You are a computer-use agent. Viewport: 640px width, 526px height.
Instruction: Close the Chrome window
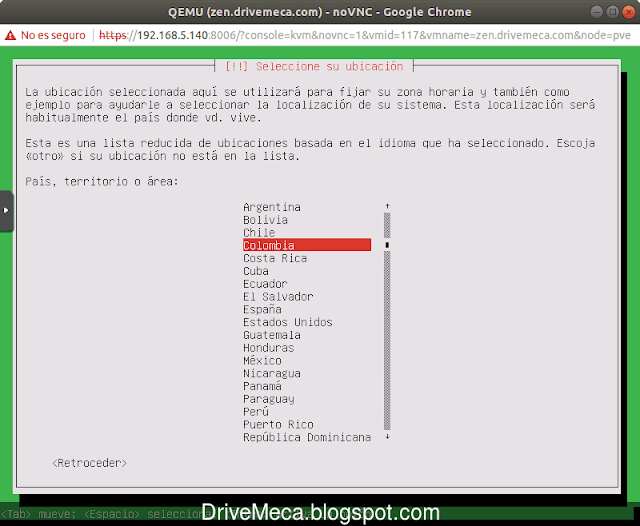[x=628, y=12]
